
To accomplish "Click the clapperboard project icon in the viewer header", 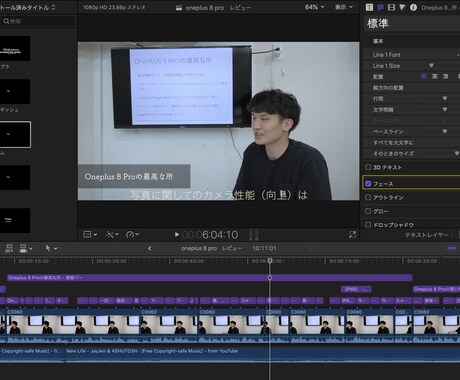I will click(x=179, y=8).
